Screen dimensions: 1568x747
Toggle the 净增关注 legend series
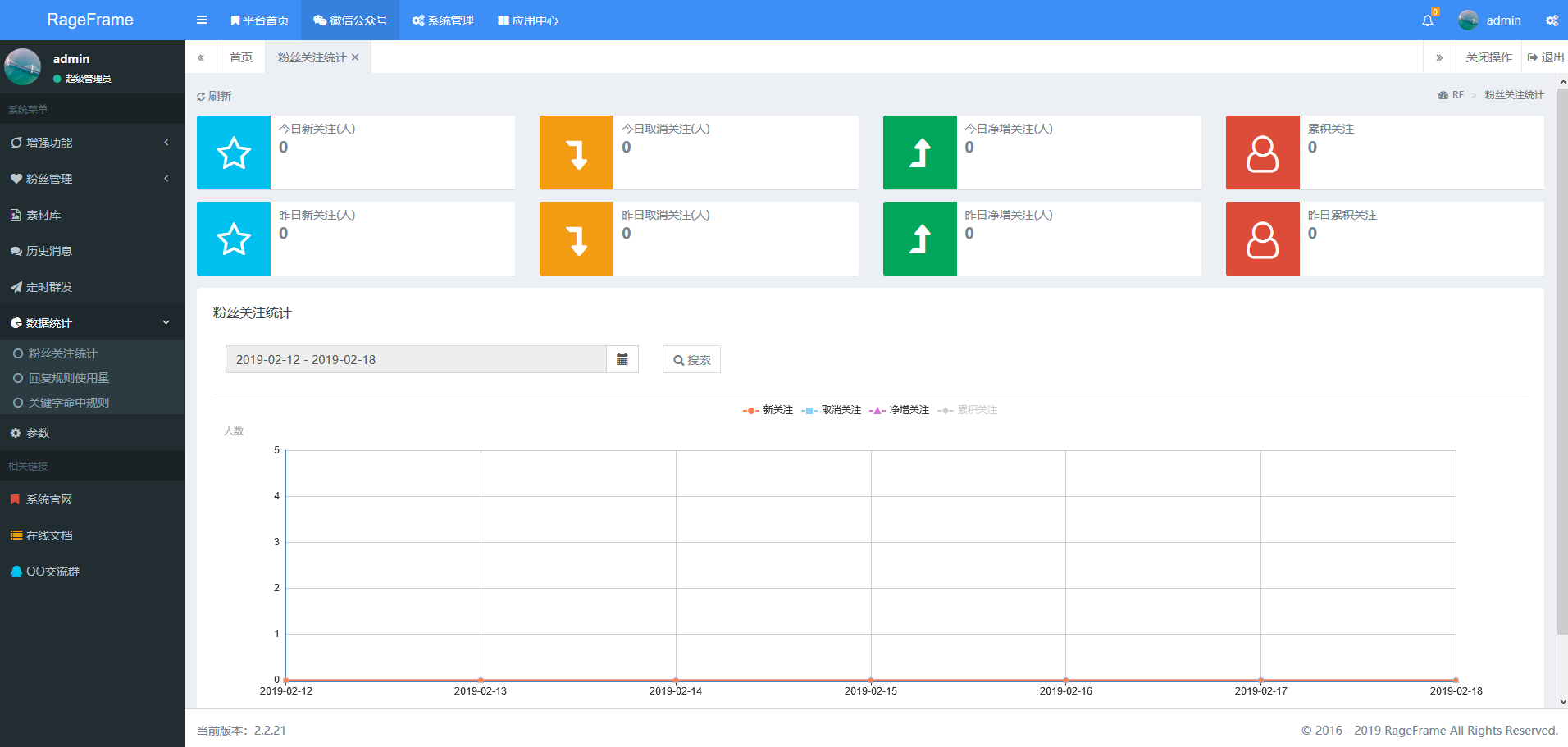coord(899,410)
